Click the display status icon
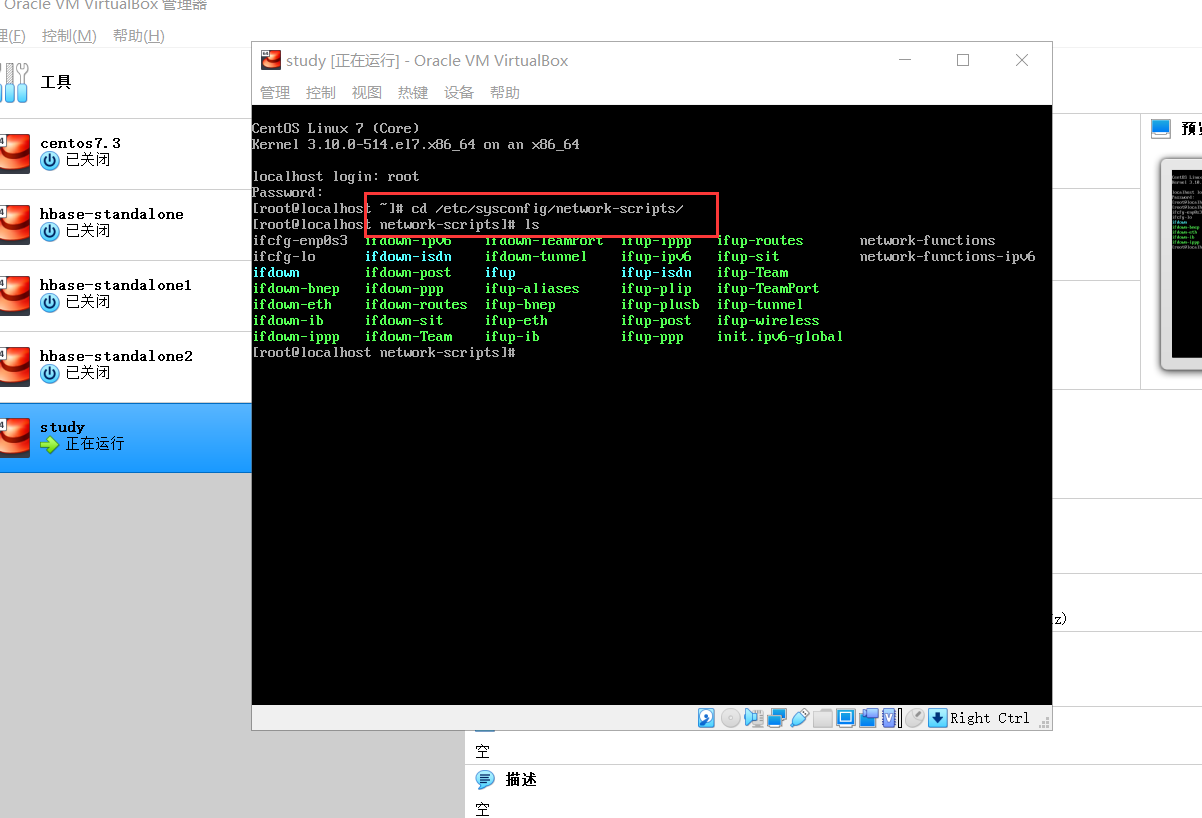1202x818 pixels. click(845, 717)
